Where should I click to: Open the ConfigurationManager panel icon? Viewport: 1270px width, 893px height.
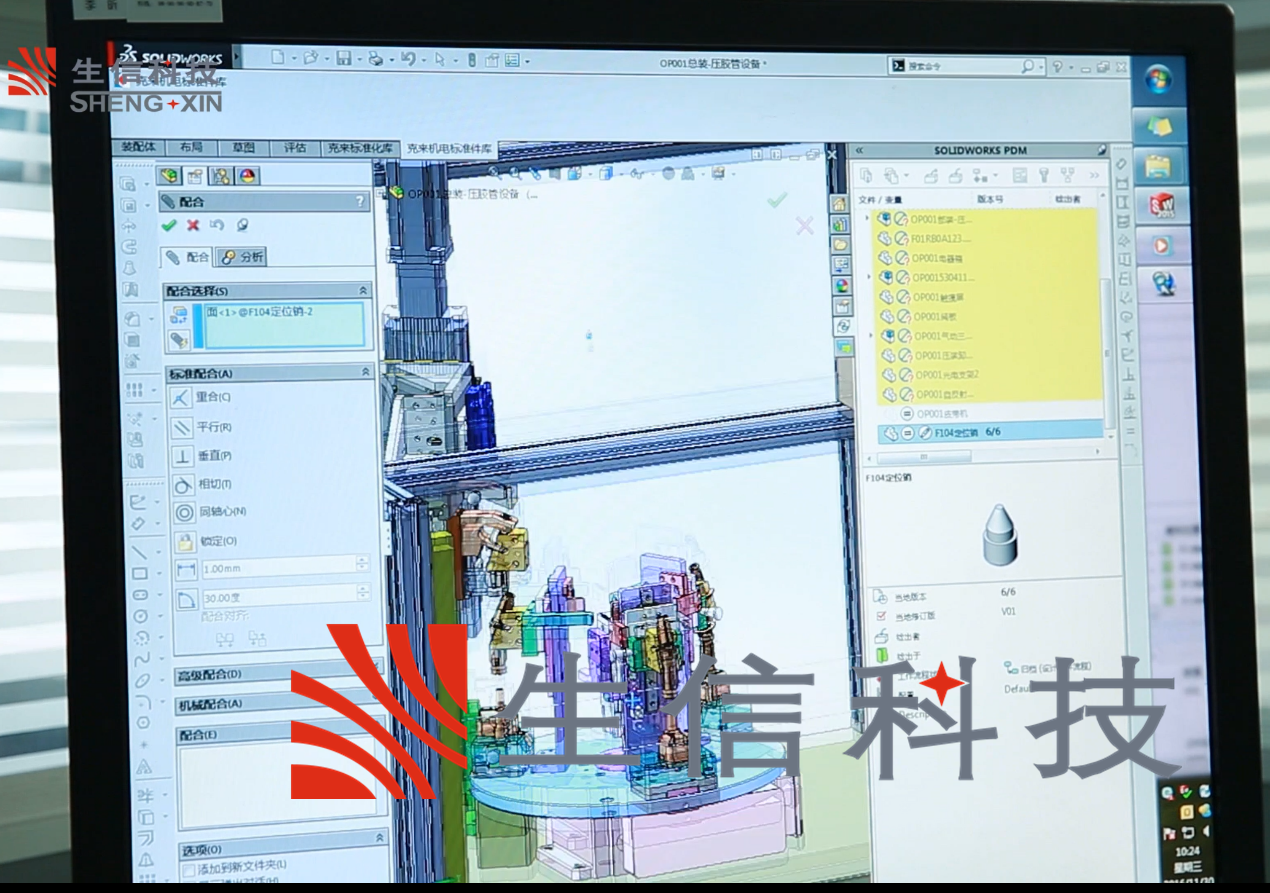coord(221,176)
